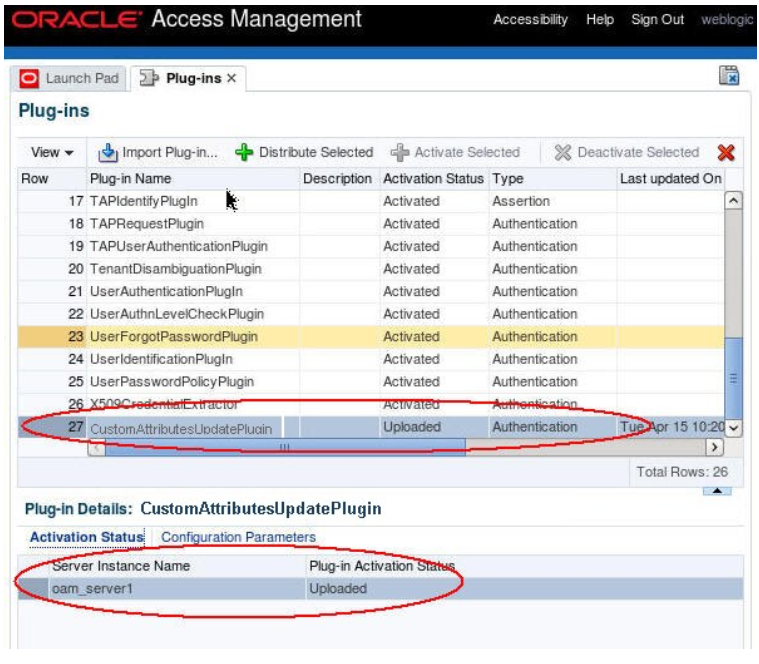Select TenantDisambiguationPlugin row
The width and height of the screenshot is (759, 664).
371,269
